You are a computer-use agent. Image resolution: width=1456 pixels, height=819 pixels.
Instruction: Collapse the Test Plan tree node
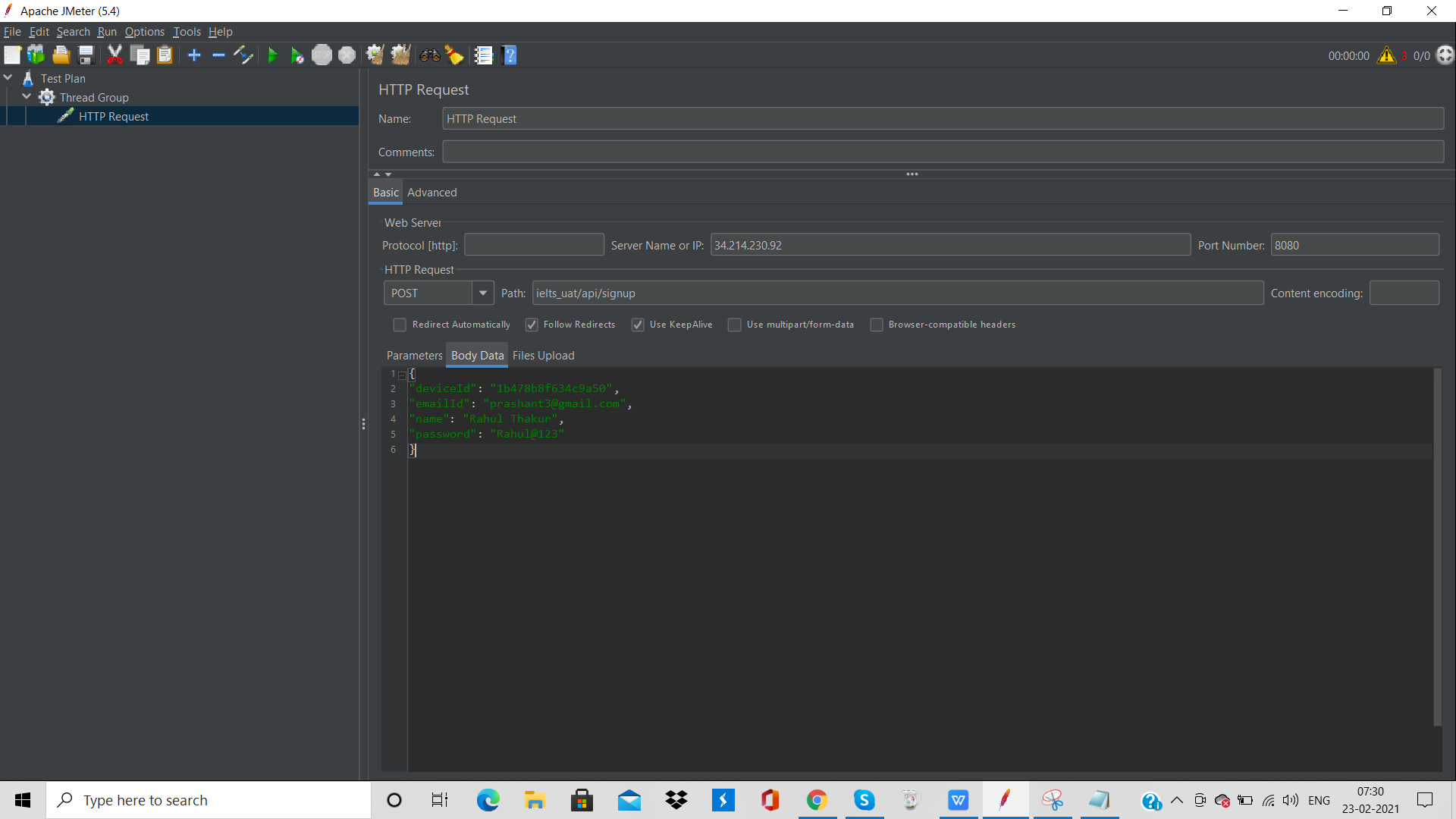[x=8, y=78]
